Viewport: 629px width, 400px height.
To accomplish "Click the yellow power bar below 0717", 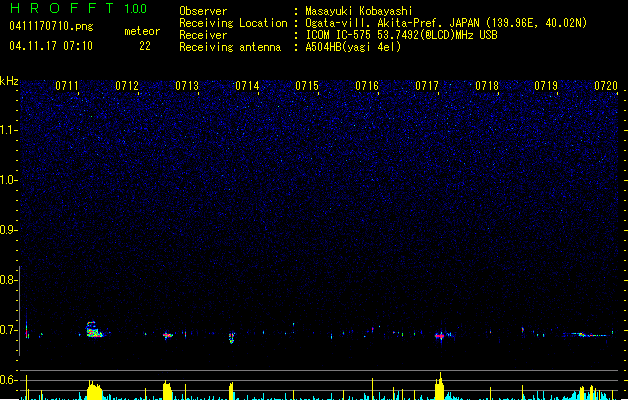I will point(440,386).
